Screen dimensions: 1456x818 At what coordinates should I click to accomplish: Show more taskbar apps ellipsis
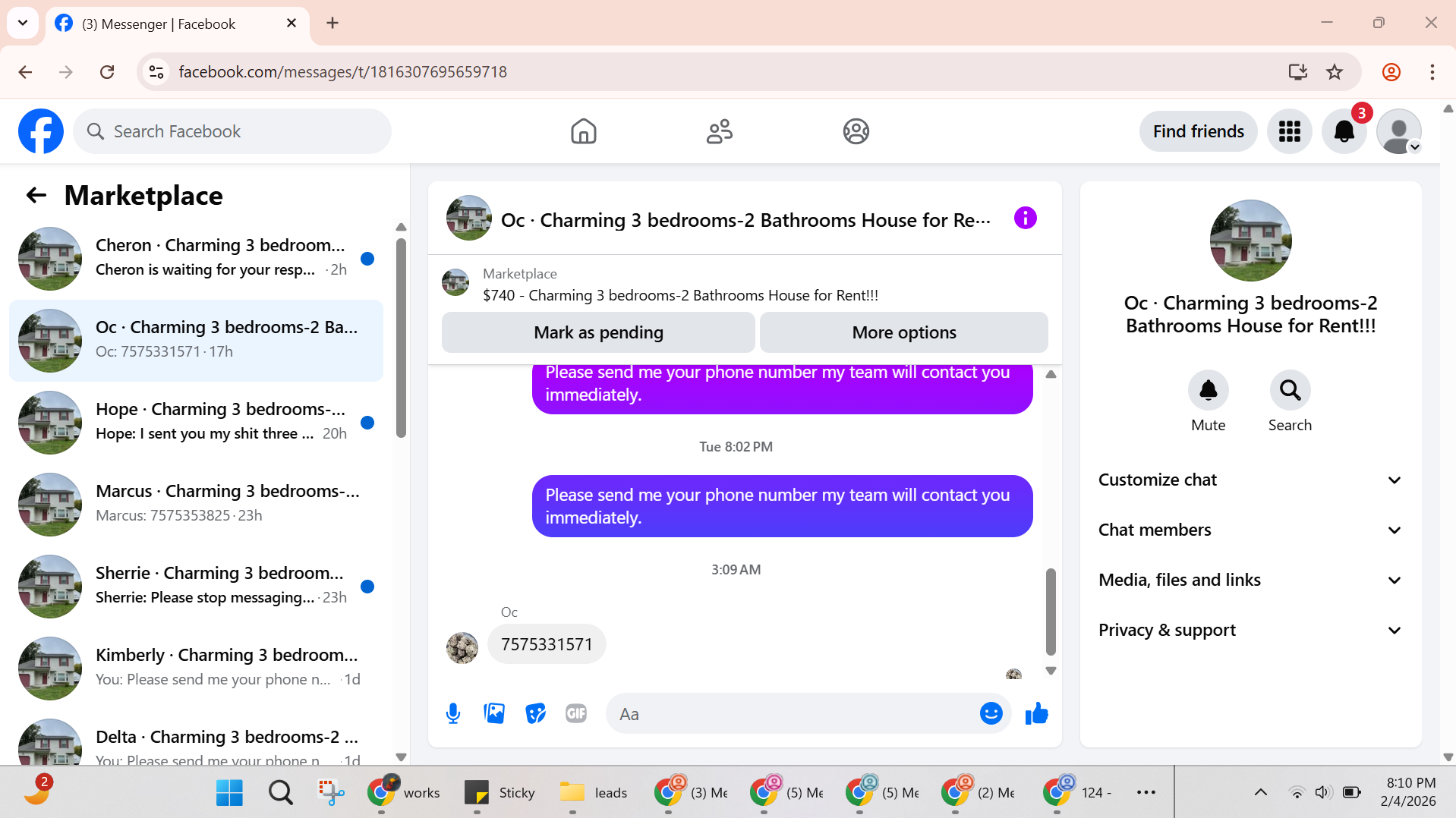point(1146,793)
